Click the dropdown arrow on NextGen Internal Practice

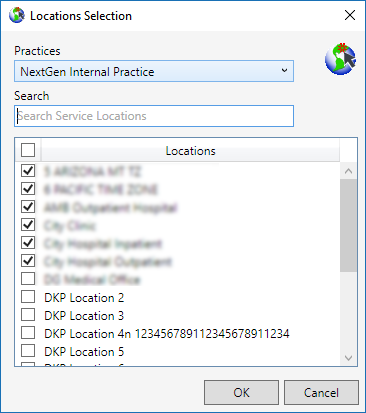(284, 70)
